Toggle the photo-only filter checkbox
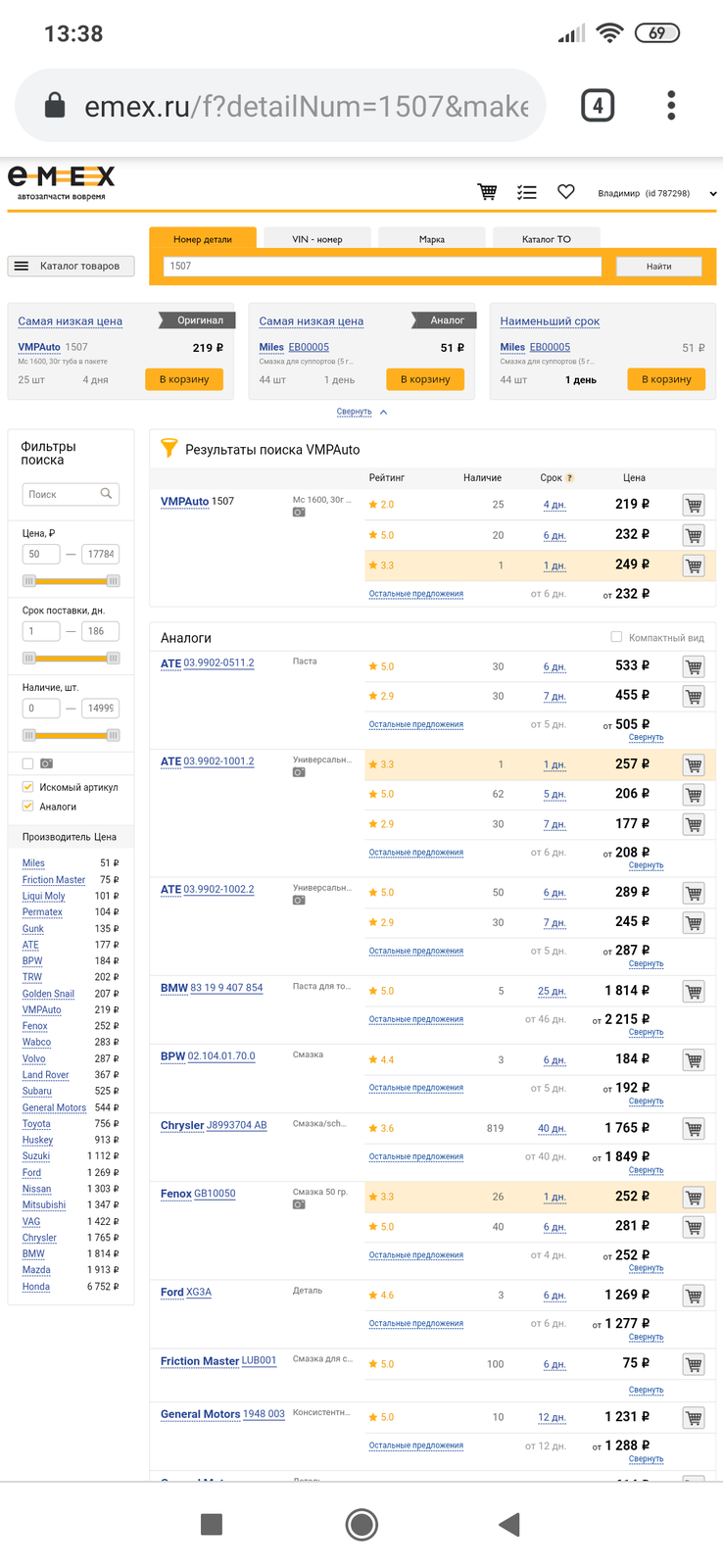This screenshot has height=1568, width=723. 27,763
